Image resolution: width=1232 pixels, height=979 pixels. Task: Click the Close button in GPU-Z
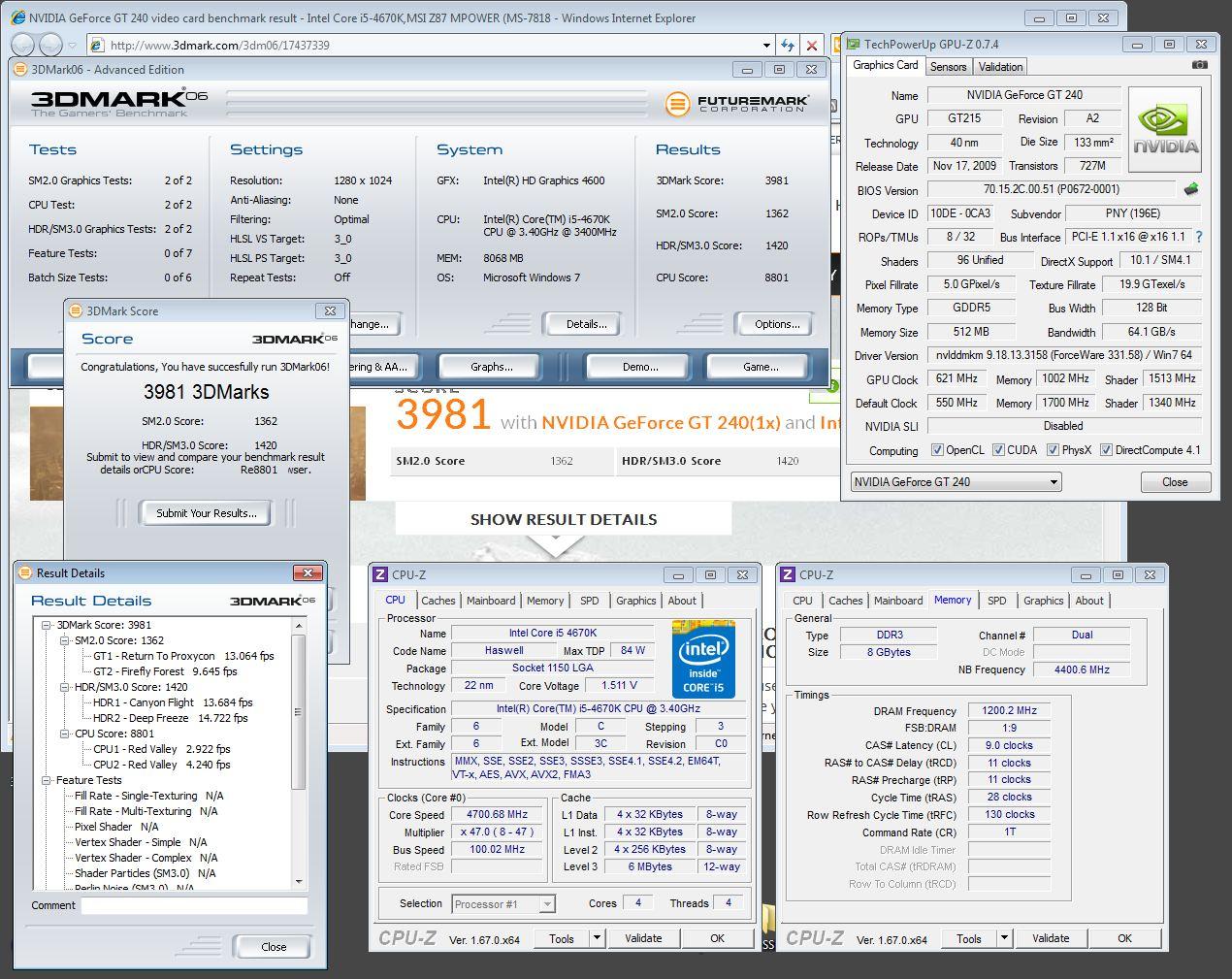[x=1175, y=482]
